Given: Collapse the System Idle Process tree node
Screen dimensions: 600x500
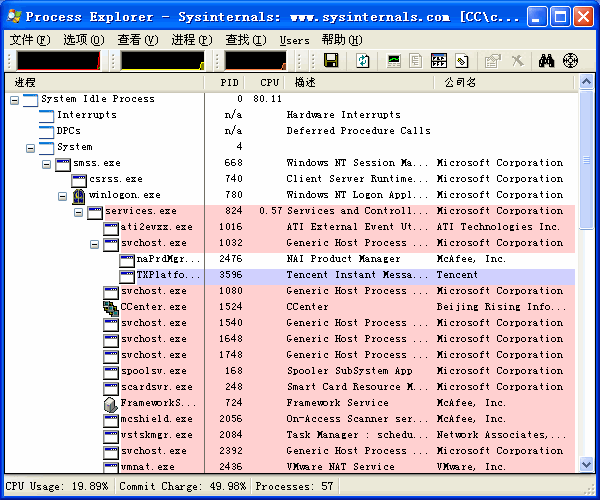Looking at the screenshot, I should [15, 100].
